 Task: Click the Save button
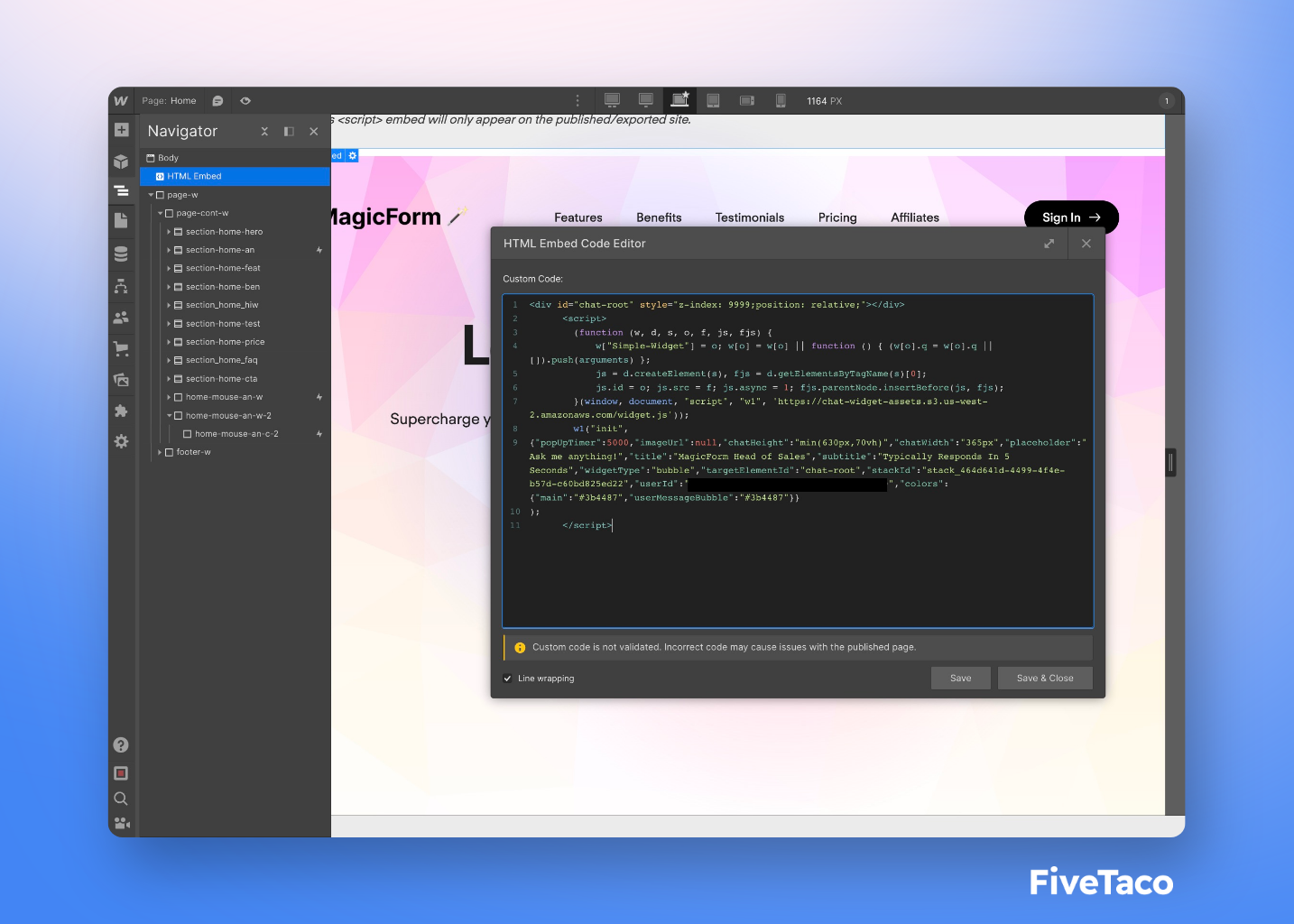click(x=961, y=679)
